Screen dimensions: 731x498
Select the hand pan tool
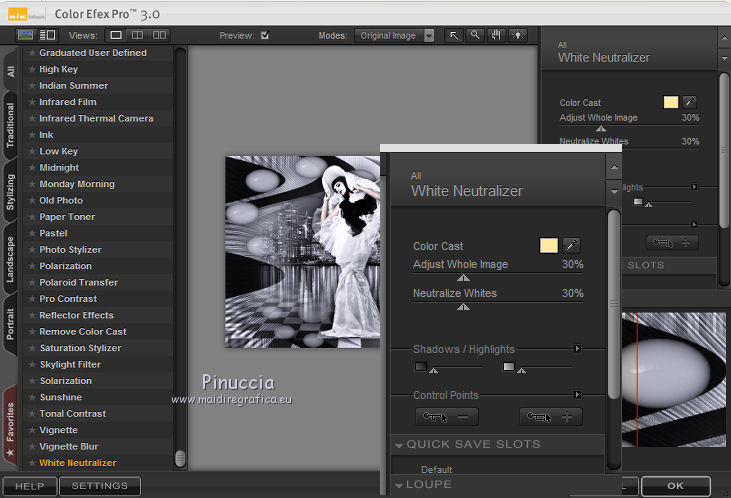pos(496,35)
